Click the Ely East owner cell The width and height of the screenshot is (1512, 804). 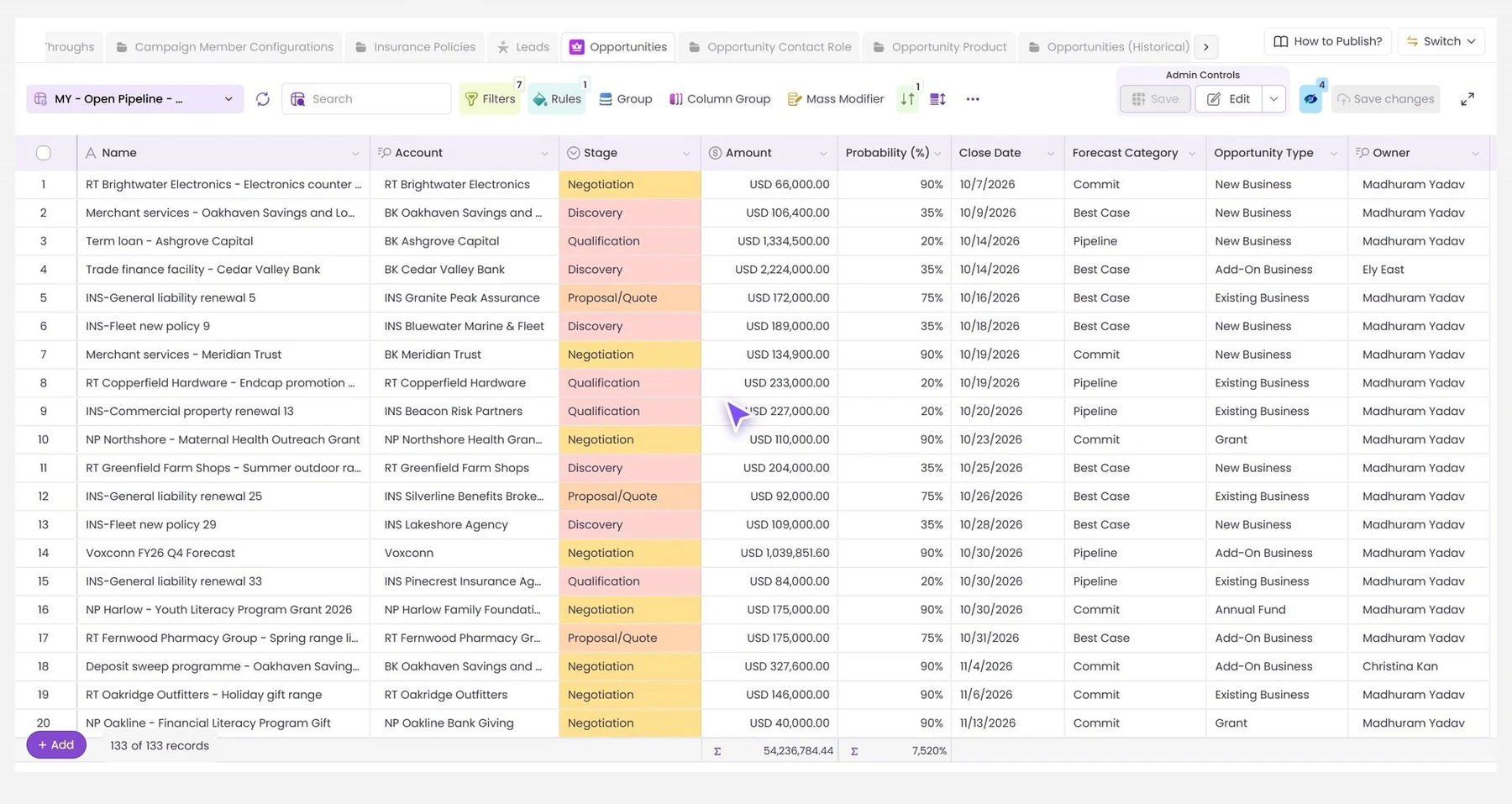1419,270
